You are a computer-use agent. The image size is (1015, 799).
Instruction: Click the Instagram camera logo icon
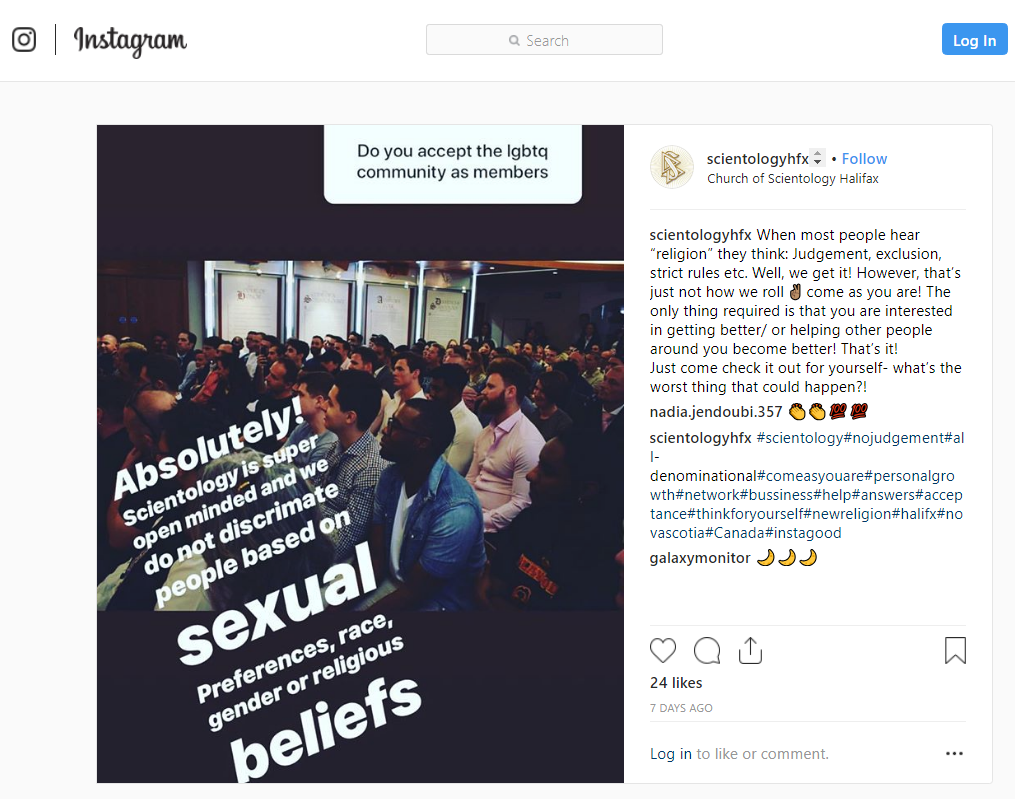click(x=24, y=39)
